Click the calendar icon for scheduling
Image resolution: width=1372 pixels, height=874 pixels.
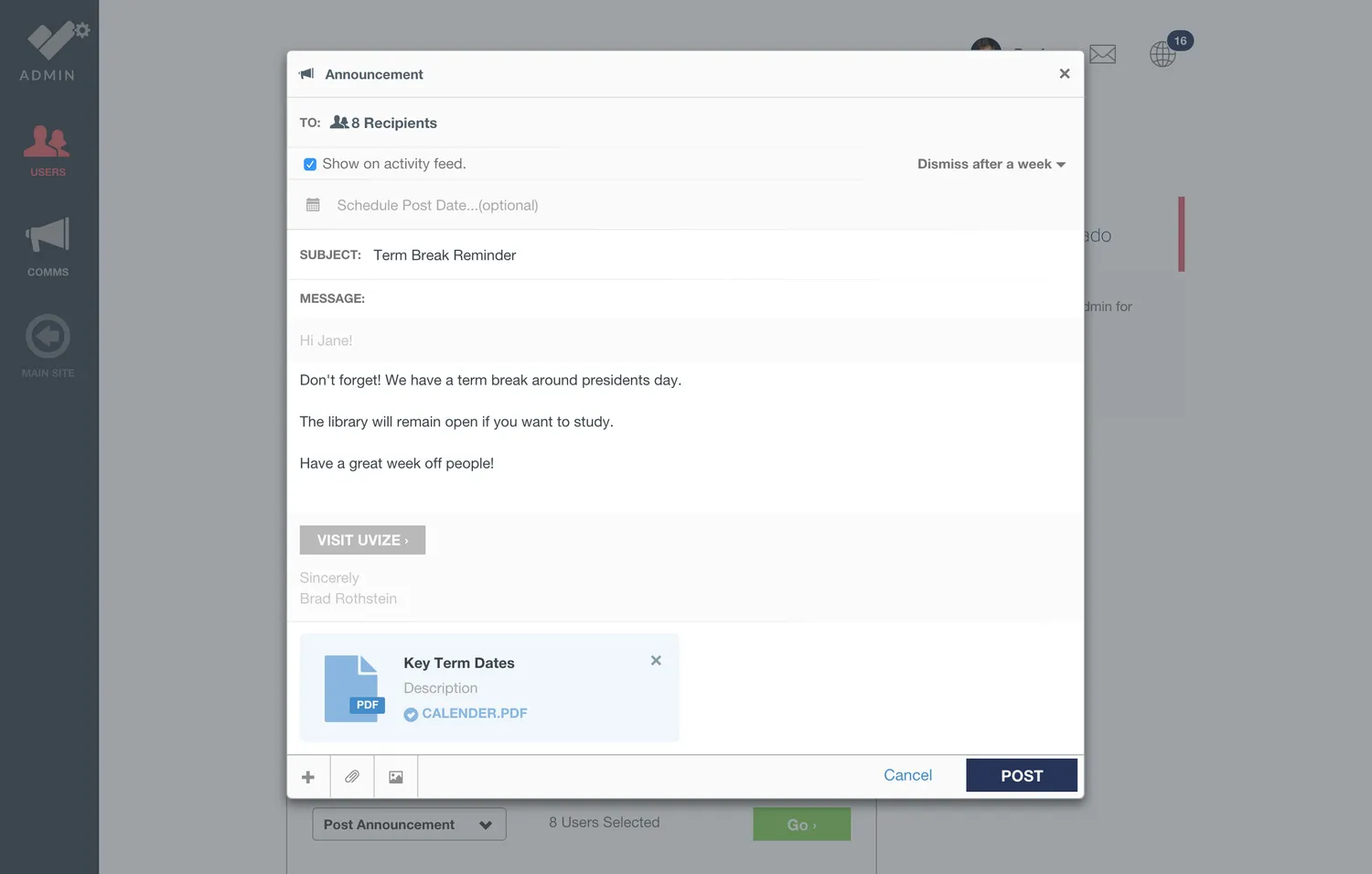tap(313, 205)
